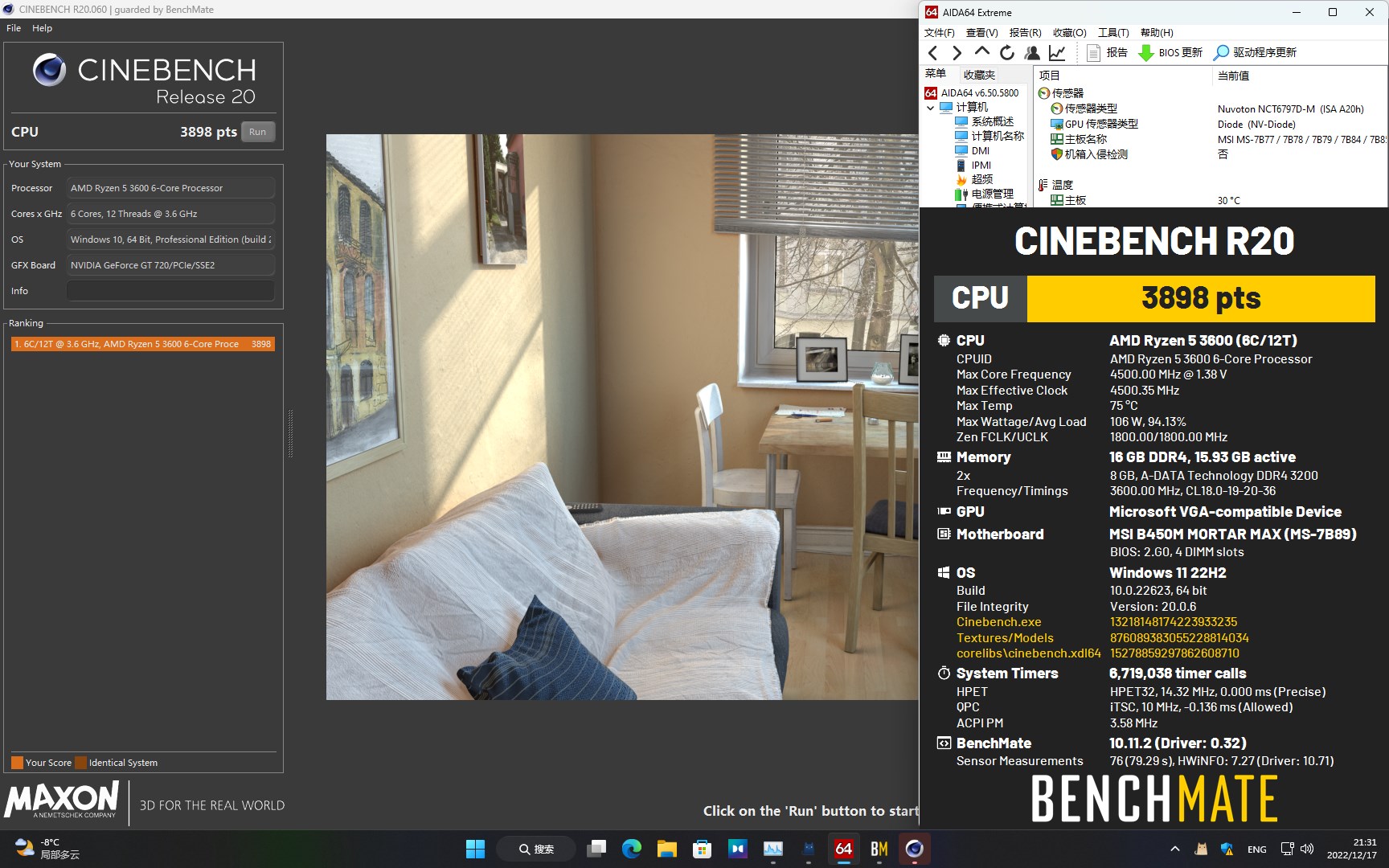Click AIDA64 forward navigation arrow
The height and width of the screenshot is (868, 1389).
pyautogui.click(x=957, y=53)
